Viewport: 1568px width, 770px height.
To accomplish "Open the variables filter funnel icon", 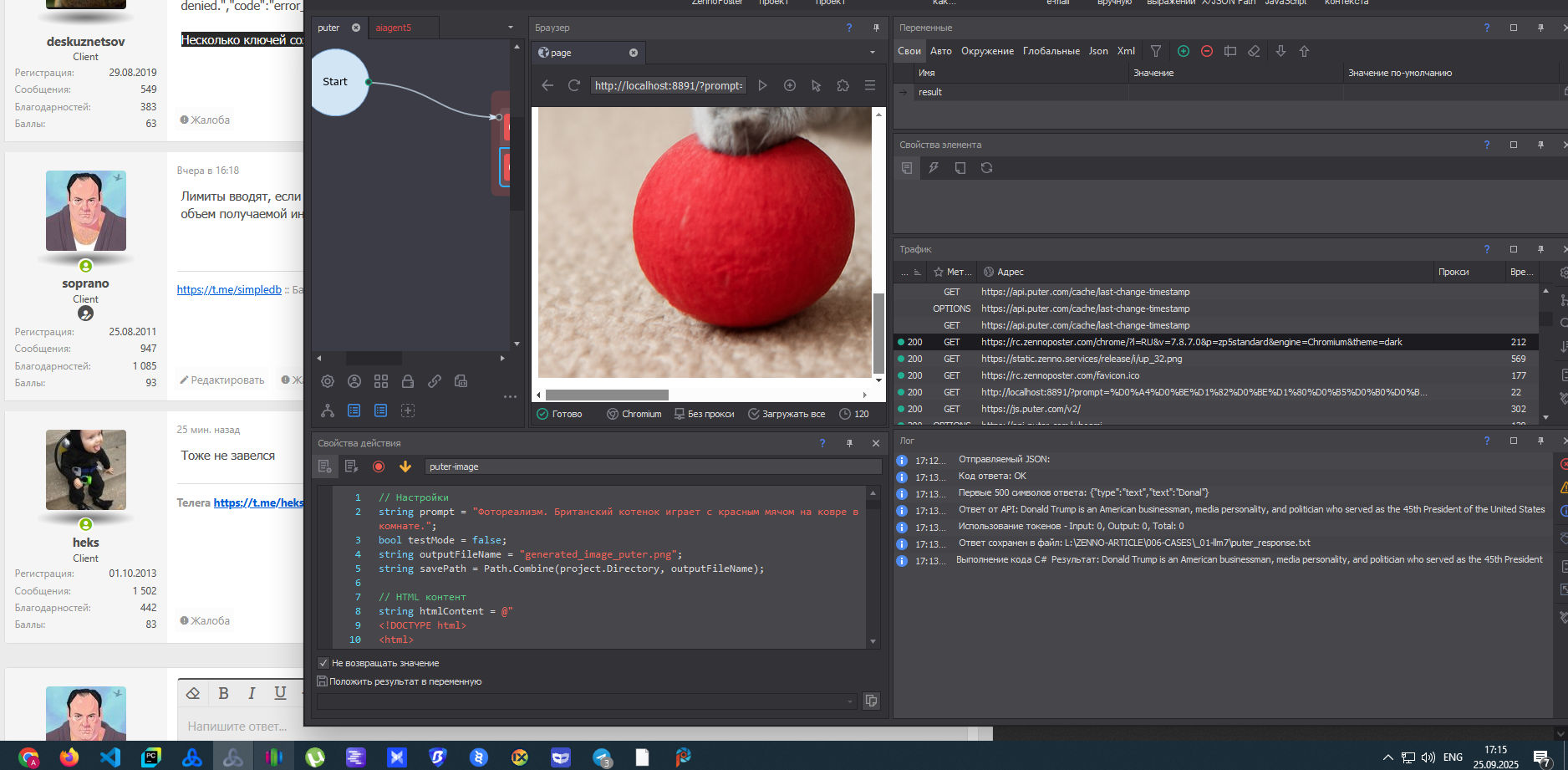I will 1156,51.
